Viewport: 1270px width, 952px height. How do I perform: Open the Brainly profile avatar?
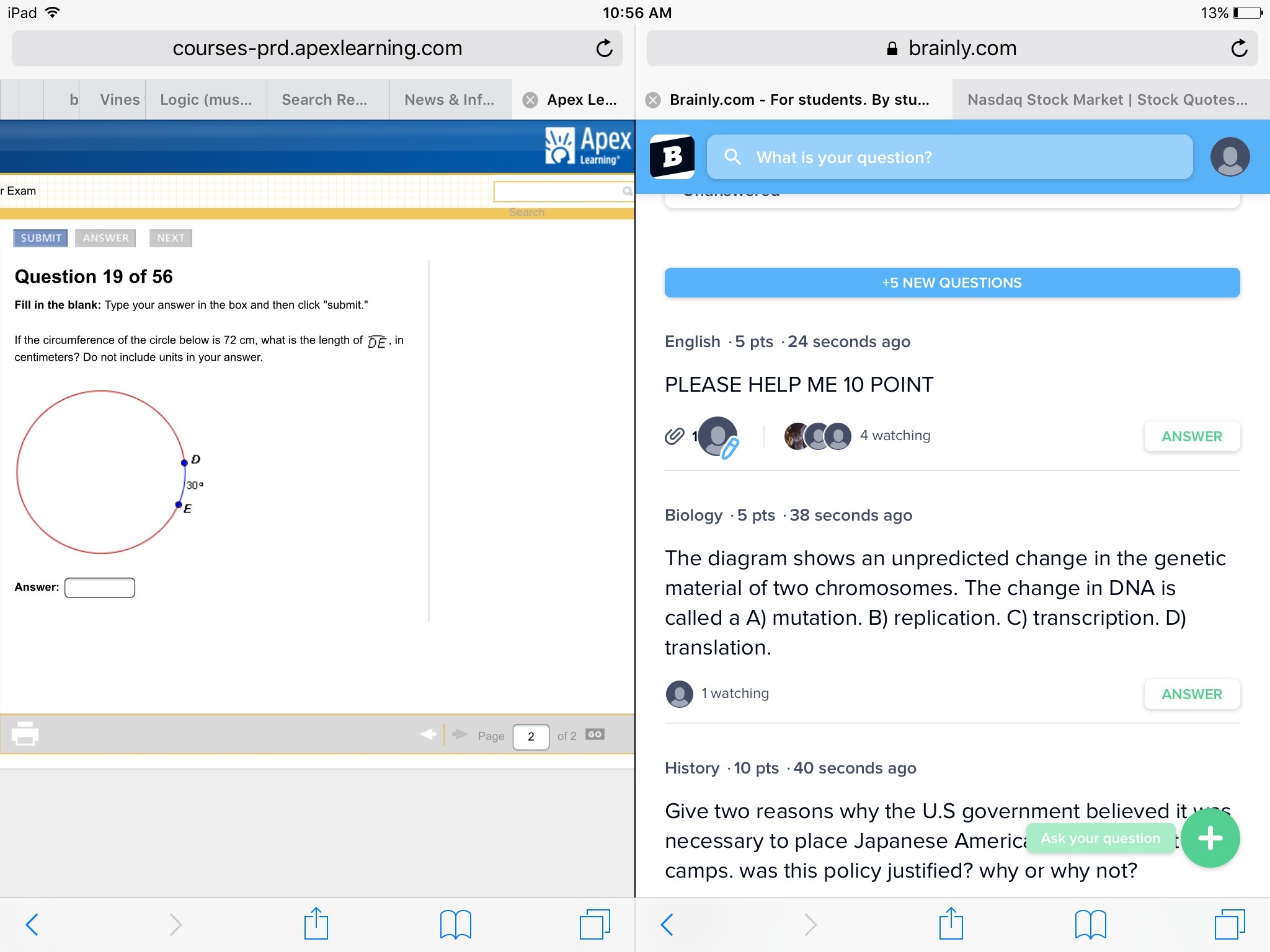tap(1229, 157)
